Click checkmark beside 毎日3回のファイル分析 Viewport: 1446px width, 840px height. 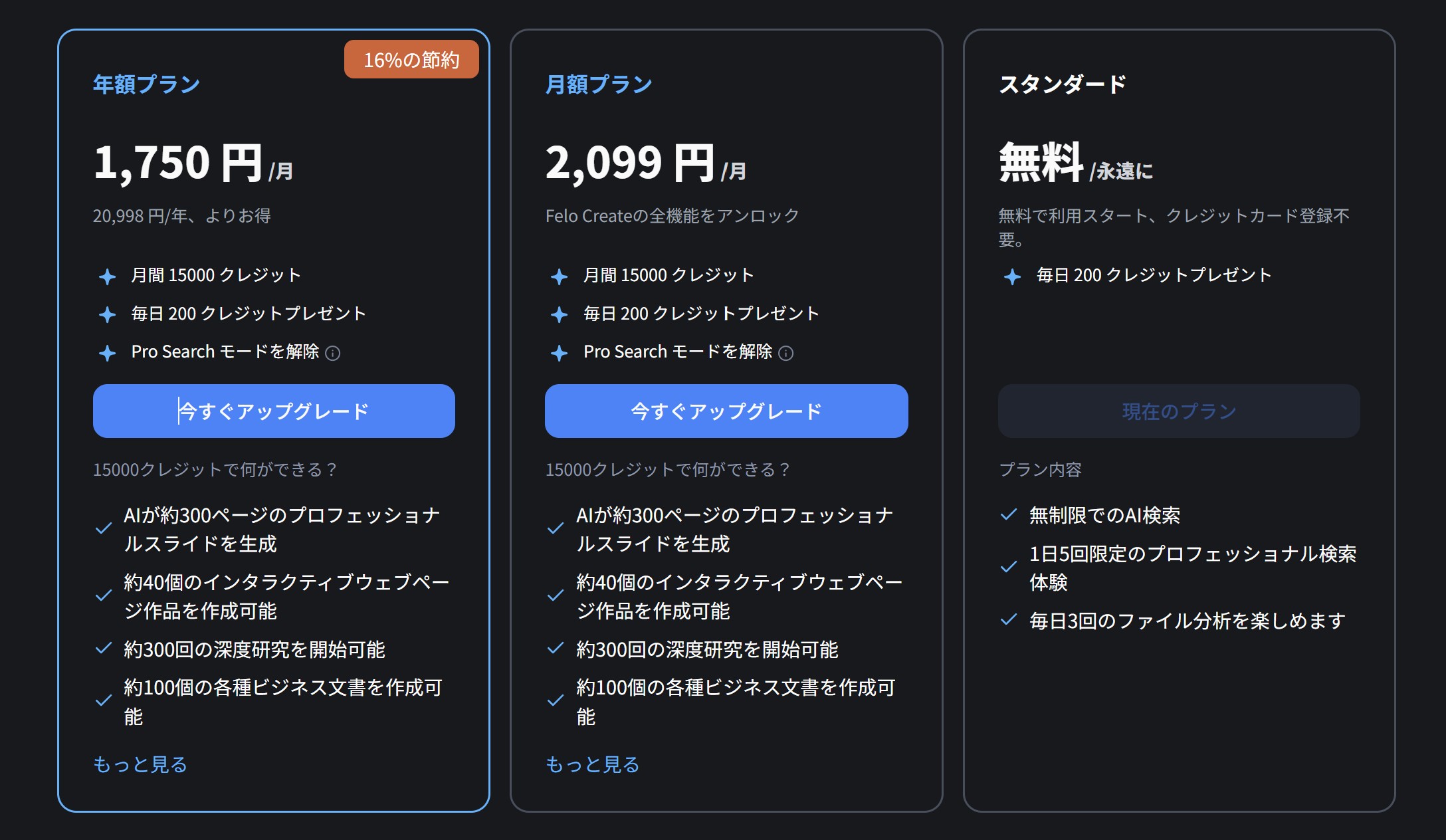[1009, 619]
